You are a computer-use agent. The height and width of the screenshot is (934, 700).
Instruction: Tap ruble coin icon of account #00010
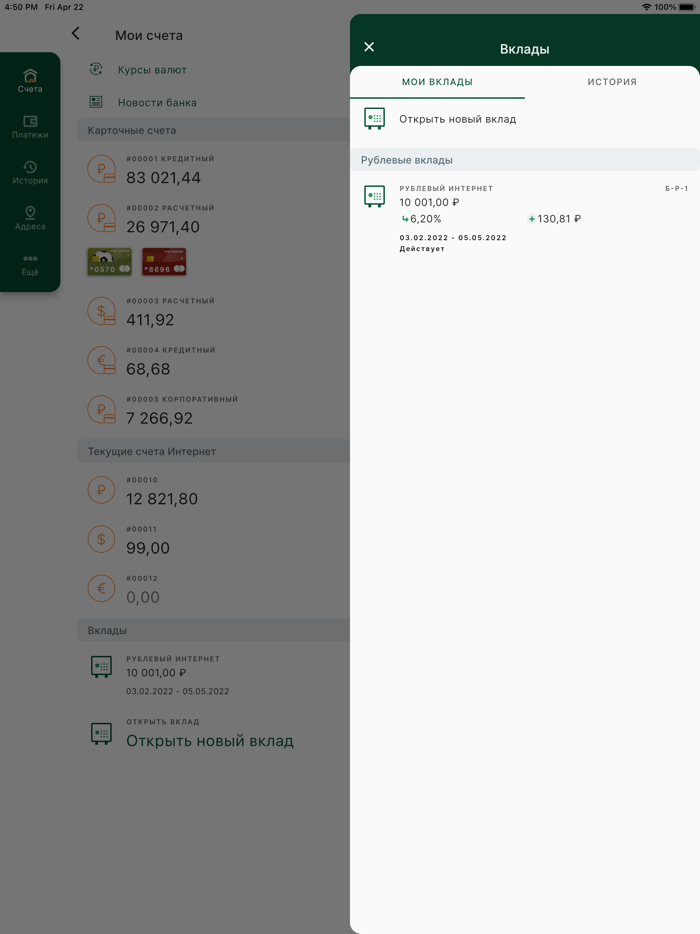[x=101, y=490]
